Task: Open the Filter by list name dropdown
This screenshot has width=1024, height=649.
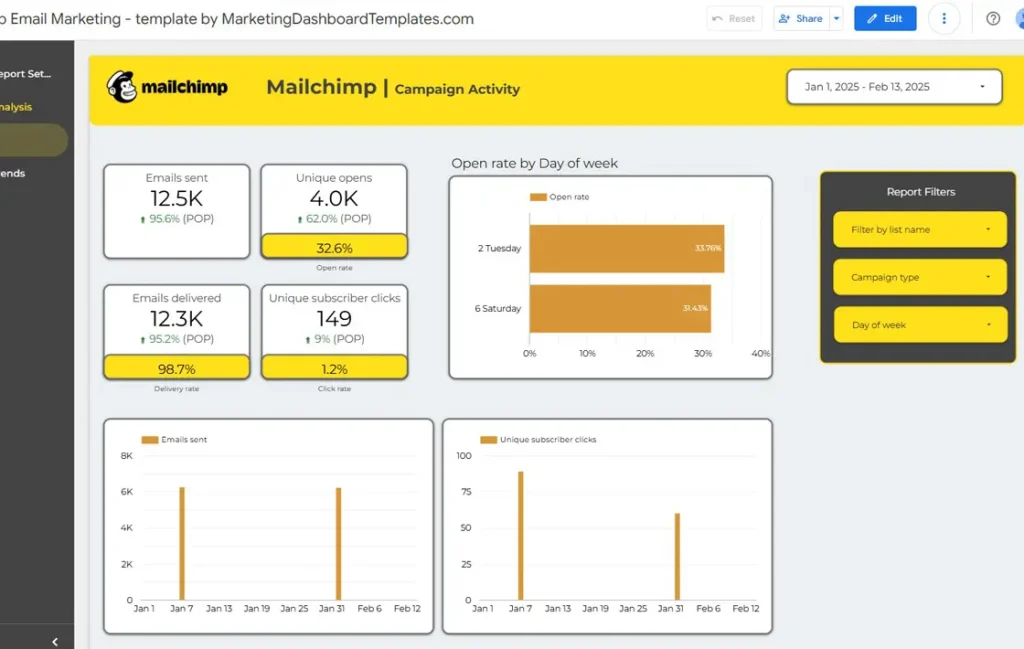Action: point(920,229)
